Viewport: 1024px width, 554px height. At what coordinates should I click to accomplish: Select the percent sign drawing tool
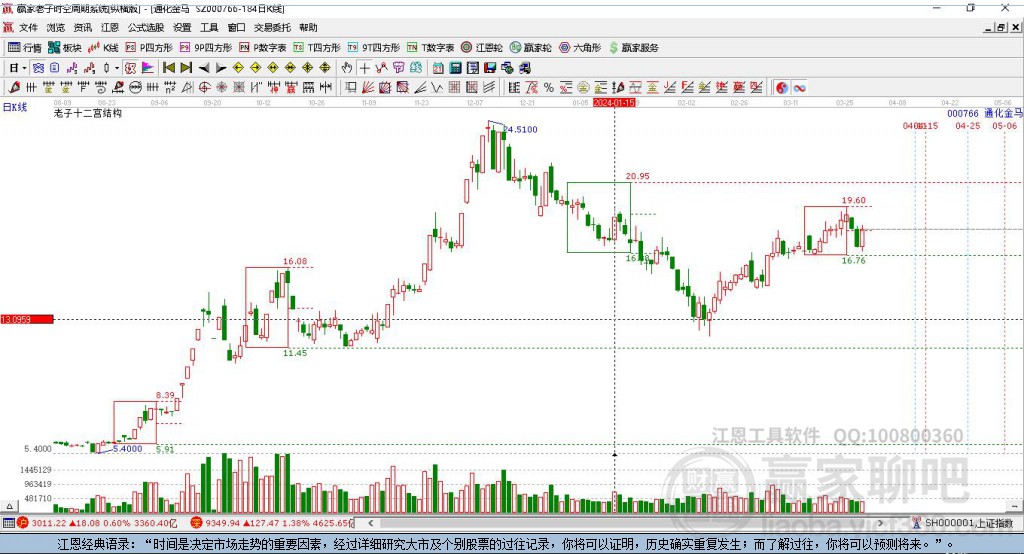click(x=549, y=87)
